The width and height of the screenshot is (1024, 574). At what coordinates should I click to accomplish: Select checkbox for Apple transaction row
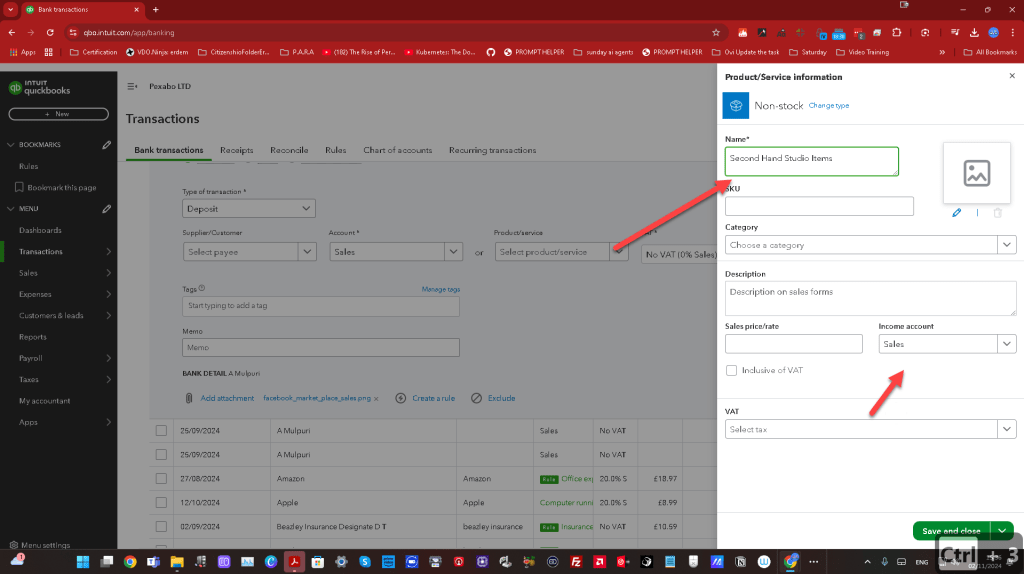click(161, 503)
